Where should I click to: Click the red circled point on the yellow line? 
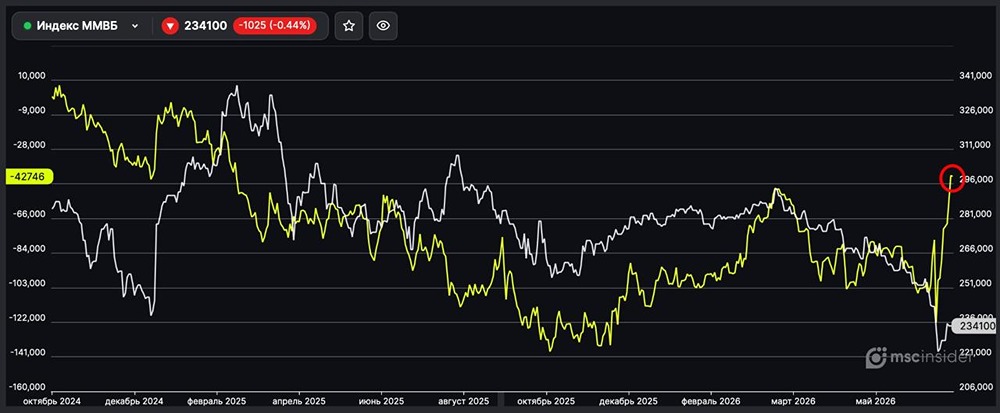click(x=951, y=178)
